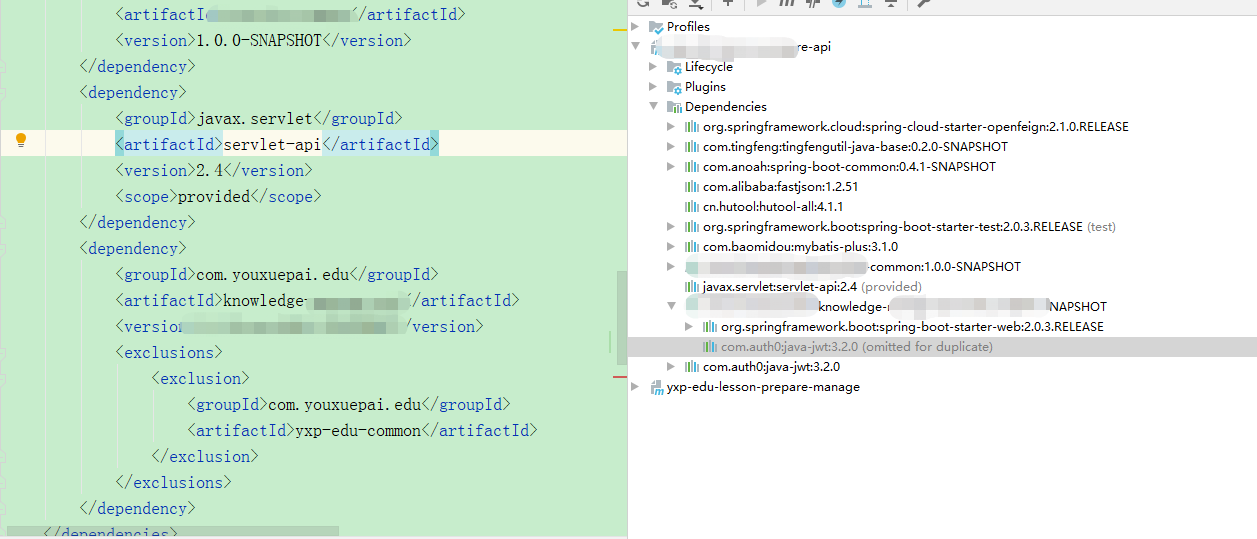
Task: Click library icon of bottom com.auth0:java-jwt:3.2.0
Action: point(692,367)
